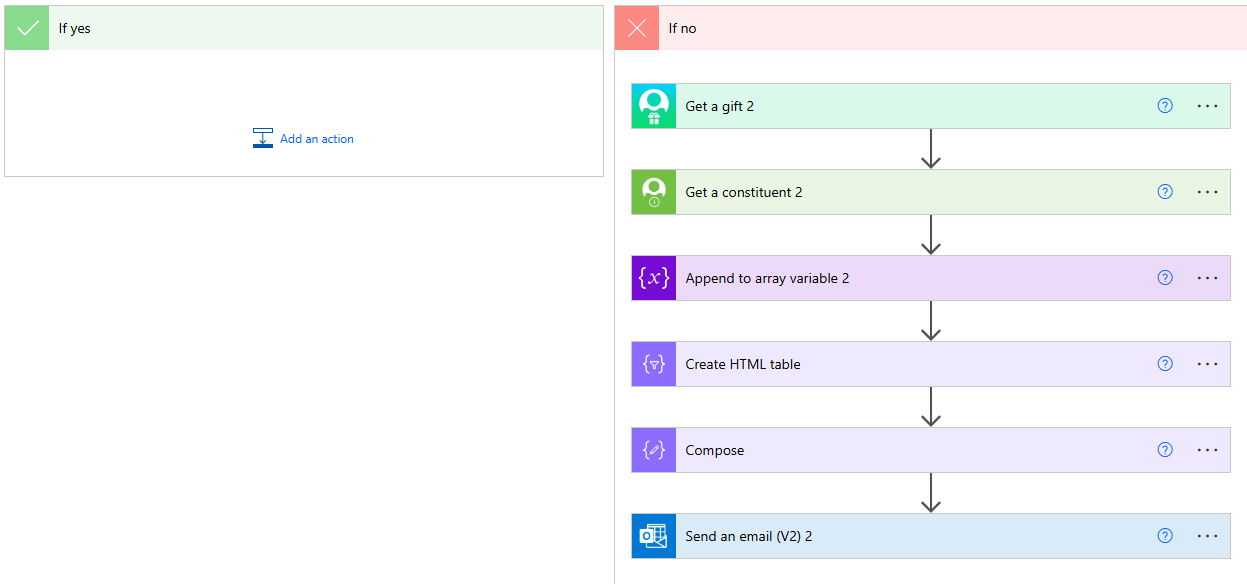1247x584 pixels.
Task: Open help tooltip for Get a gift 2
Action: (1164, 105)
